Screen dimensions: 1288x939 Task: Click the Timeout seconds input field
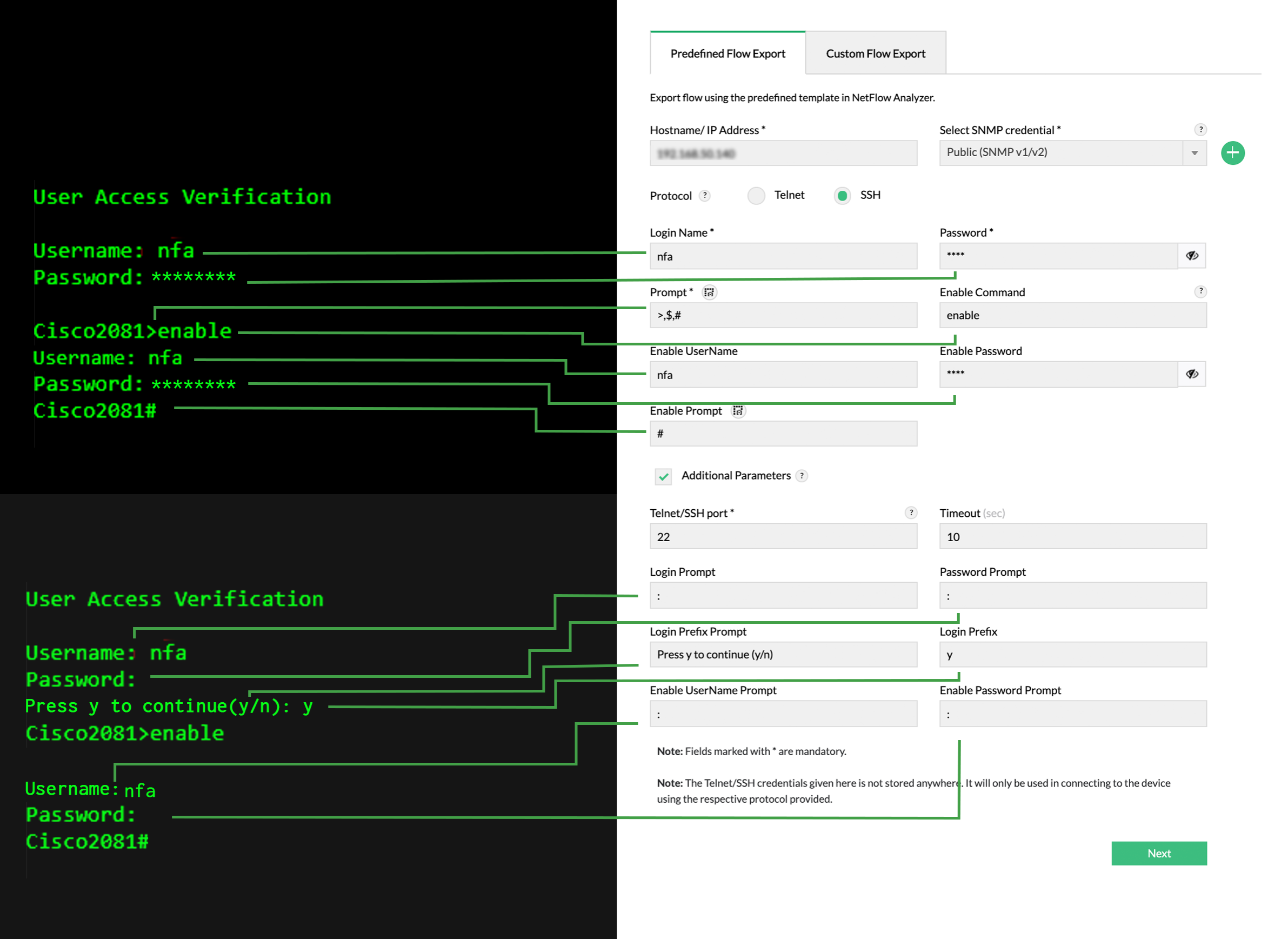point(1072,537)
